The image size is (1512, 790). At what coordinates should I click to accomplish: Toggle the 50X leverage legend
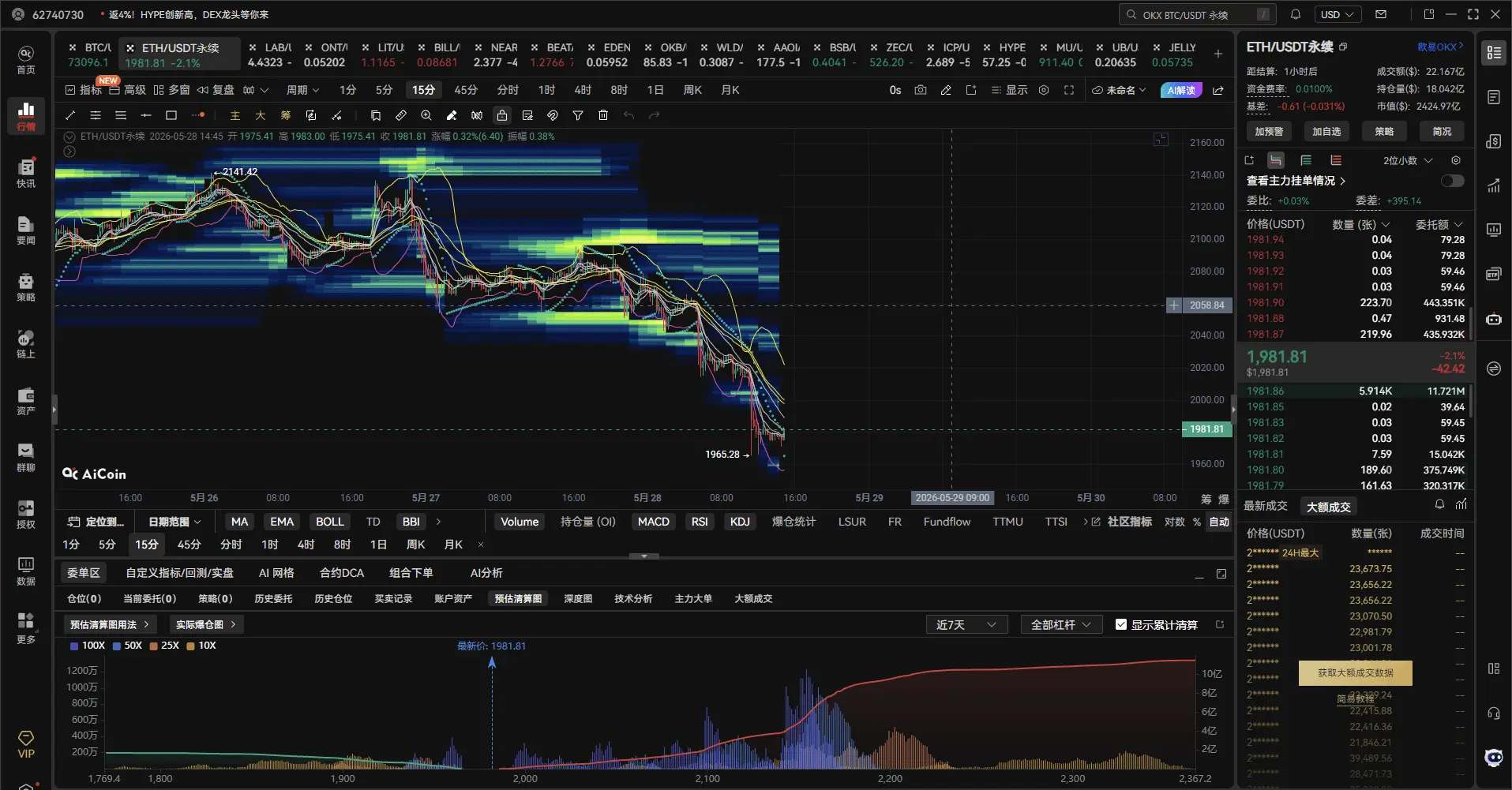tap(127, 646)
